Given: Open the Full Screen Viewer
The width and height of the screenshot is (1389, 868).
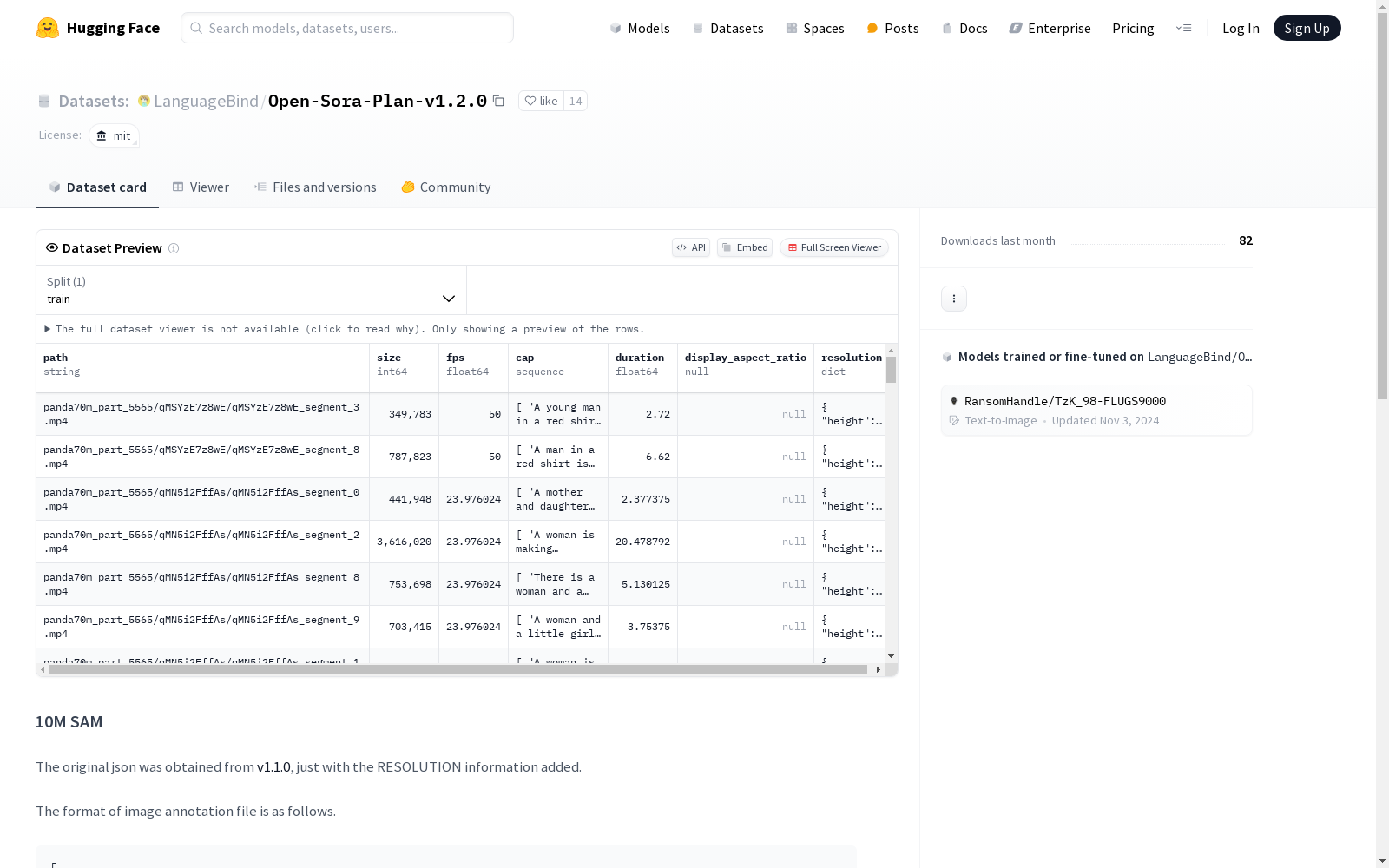Looking at the screenshot, I should (x=834, y=247).
